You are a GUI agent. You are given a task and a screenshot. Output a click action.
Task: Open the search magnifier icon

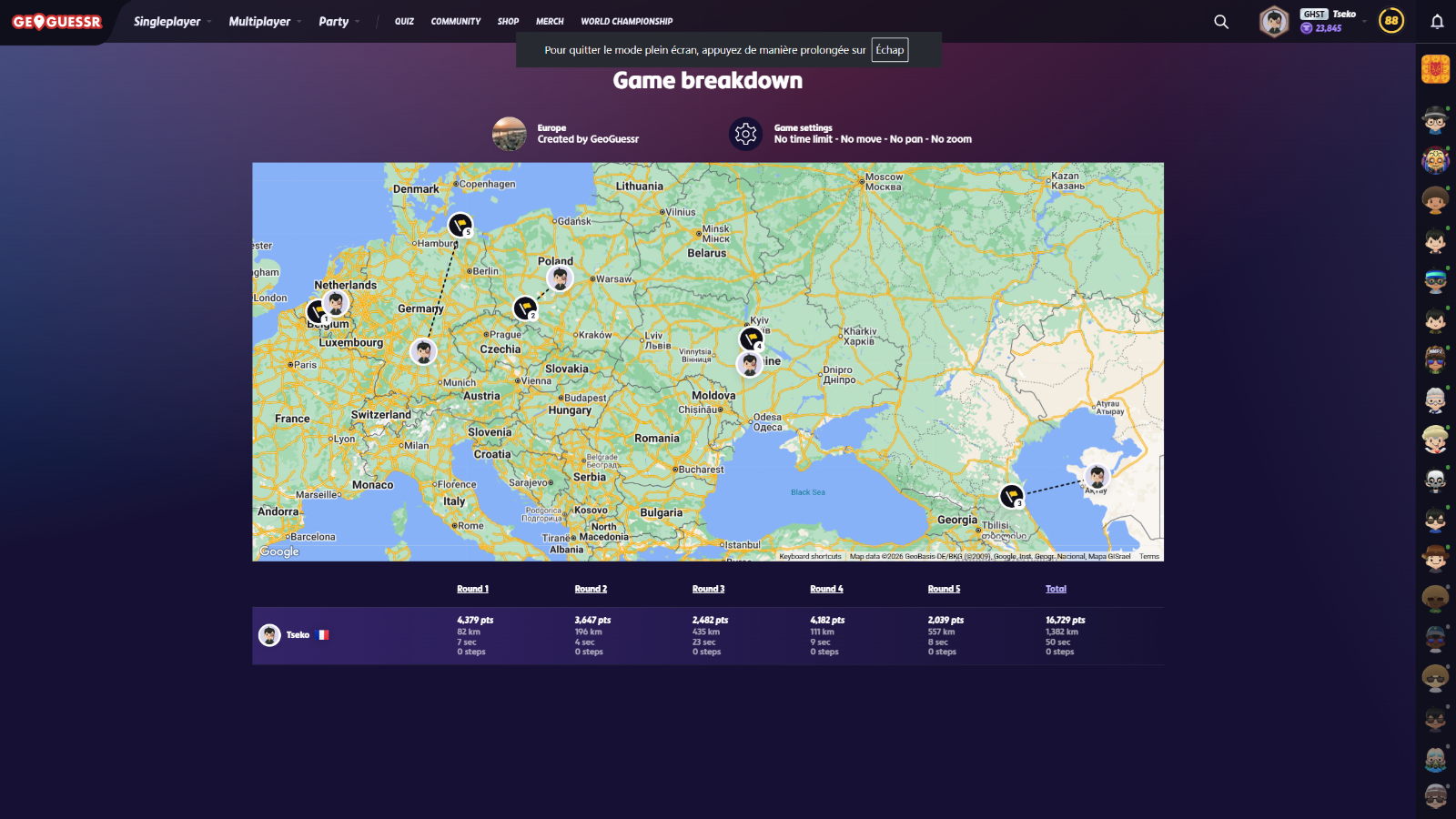(1221, 22)
